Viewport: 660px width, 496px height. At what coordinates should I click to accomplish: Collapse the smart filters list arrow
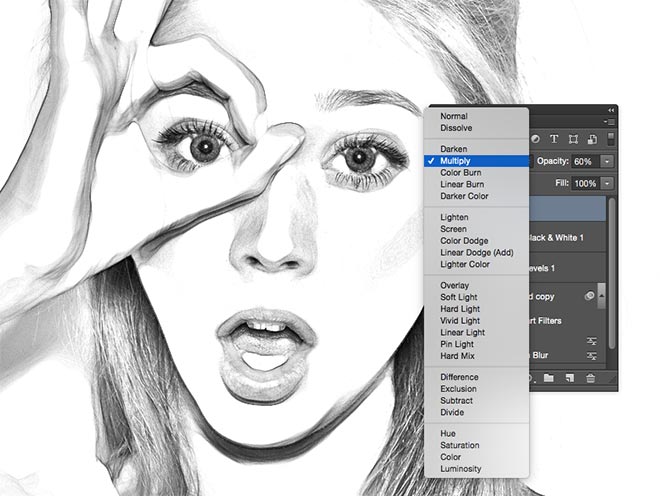(603, 296)
